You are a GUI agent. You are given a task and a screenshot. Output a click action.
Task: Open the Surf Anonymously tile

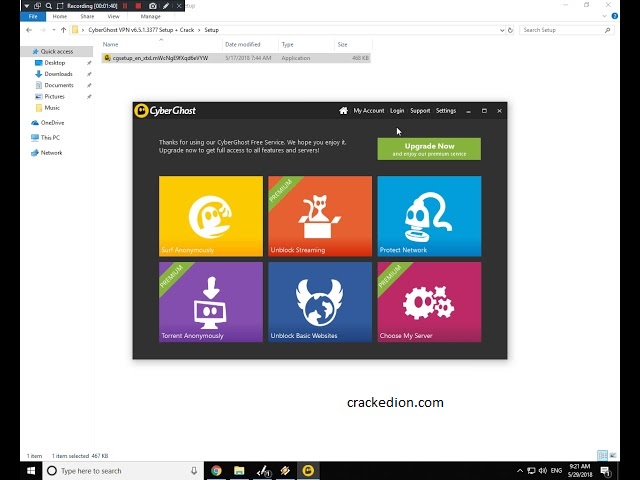pos(211,216)
